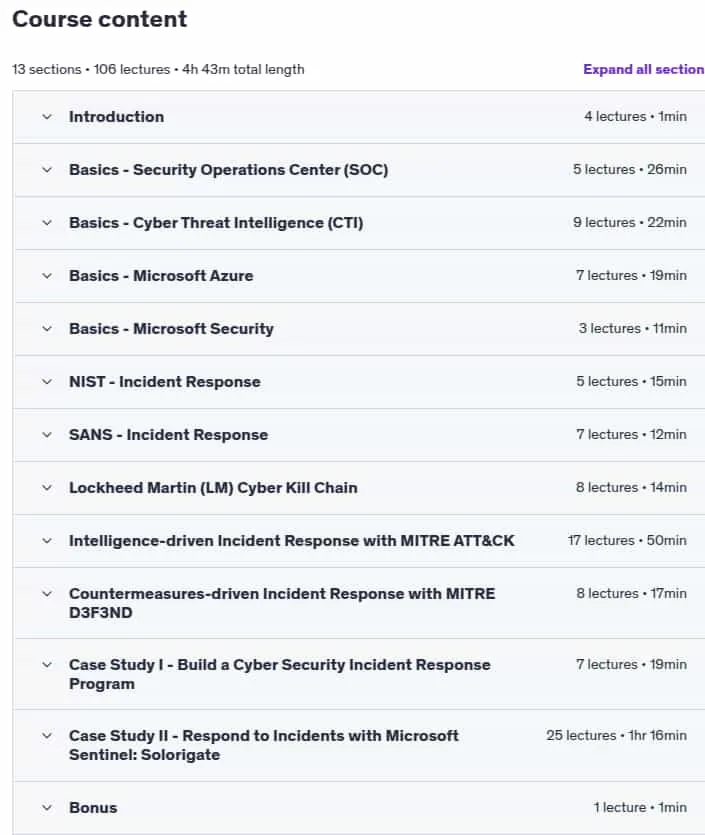Click chevron beside Basics - Microsoft Azure

click(47, 276)
